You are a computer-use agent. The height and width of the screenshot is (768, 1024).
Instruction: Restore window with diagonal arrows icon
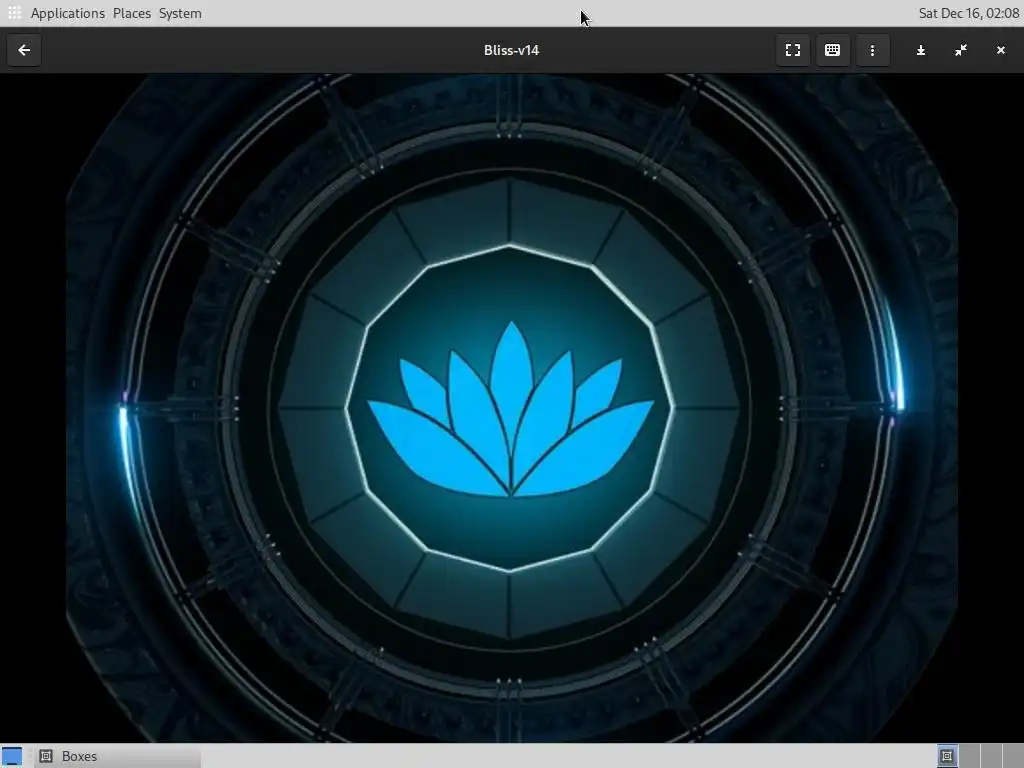(x=961, y=50)
